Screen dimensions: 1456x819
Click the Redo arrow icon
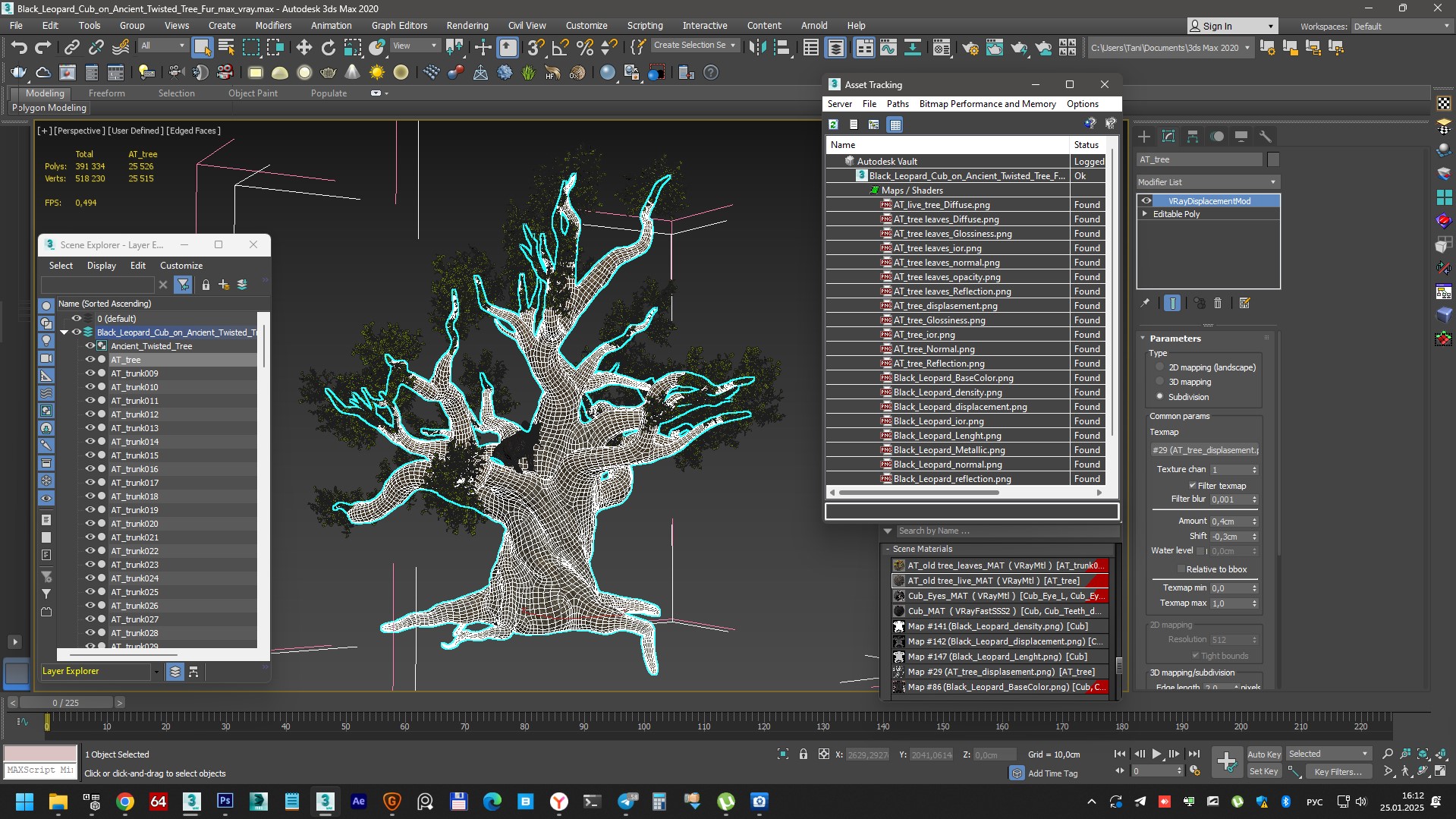click(43, 48)
